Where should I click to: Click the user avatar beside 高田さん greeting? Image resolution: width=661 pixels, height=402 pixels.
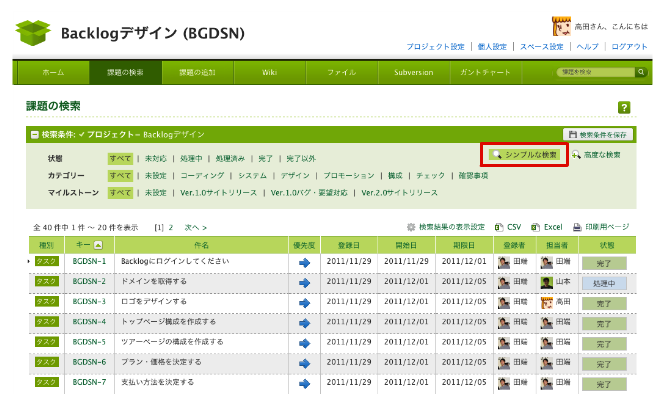point(562,26)
